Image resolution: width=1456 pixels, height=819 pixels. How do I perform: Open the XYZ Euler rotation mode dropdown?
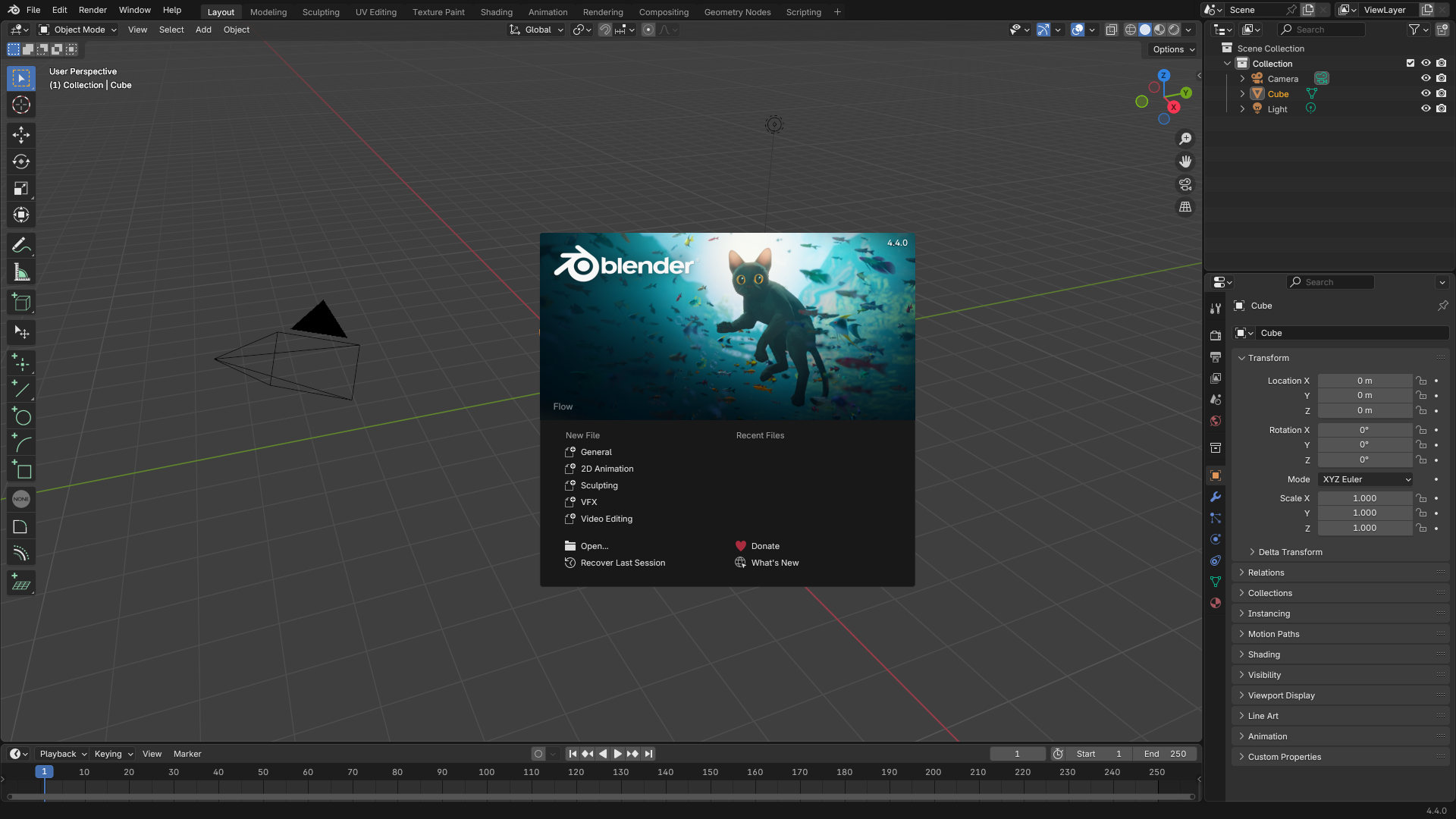tap(1366, 479)
